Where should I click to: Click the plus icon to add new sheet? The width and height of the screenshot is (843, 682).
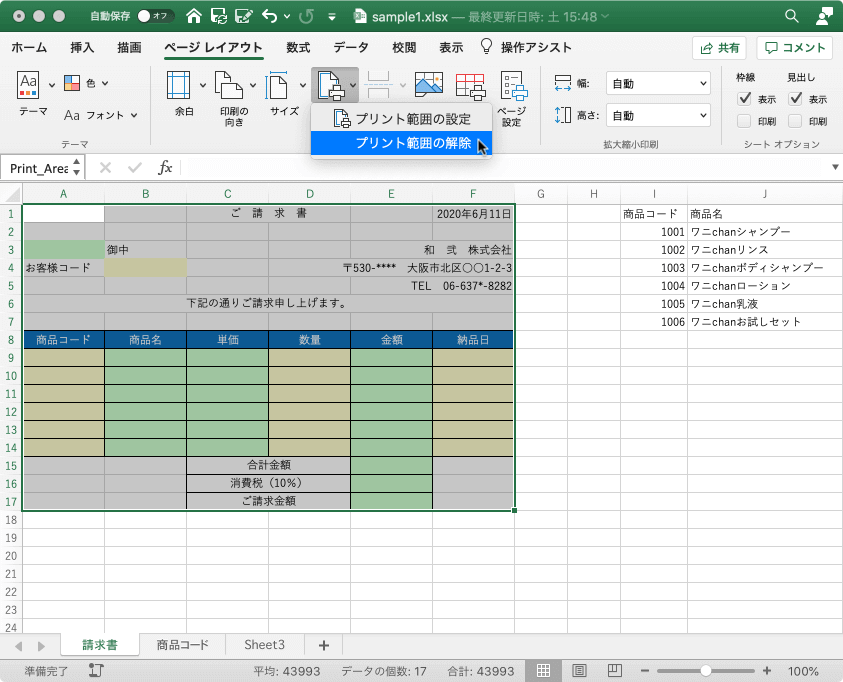[324, 645]
